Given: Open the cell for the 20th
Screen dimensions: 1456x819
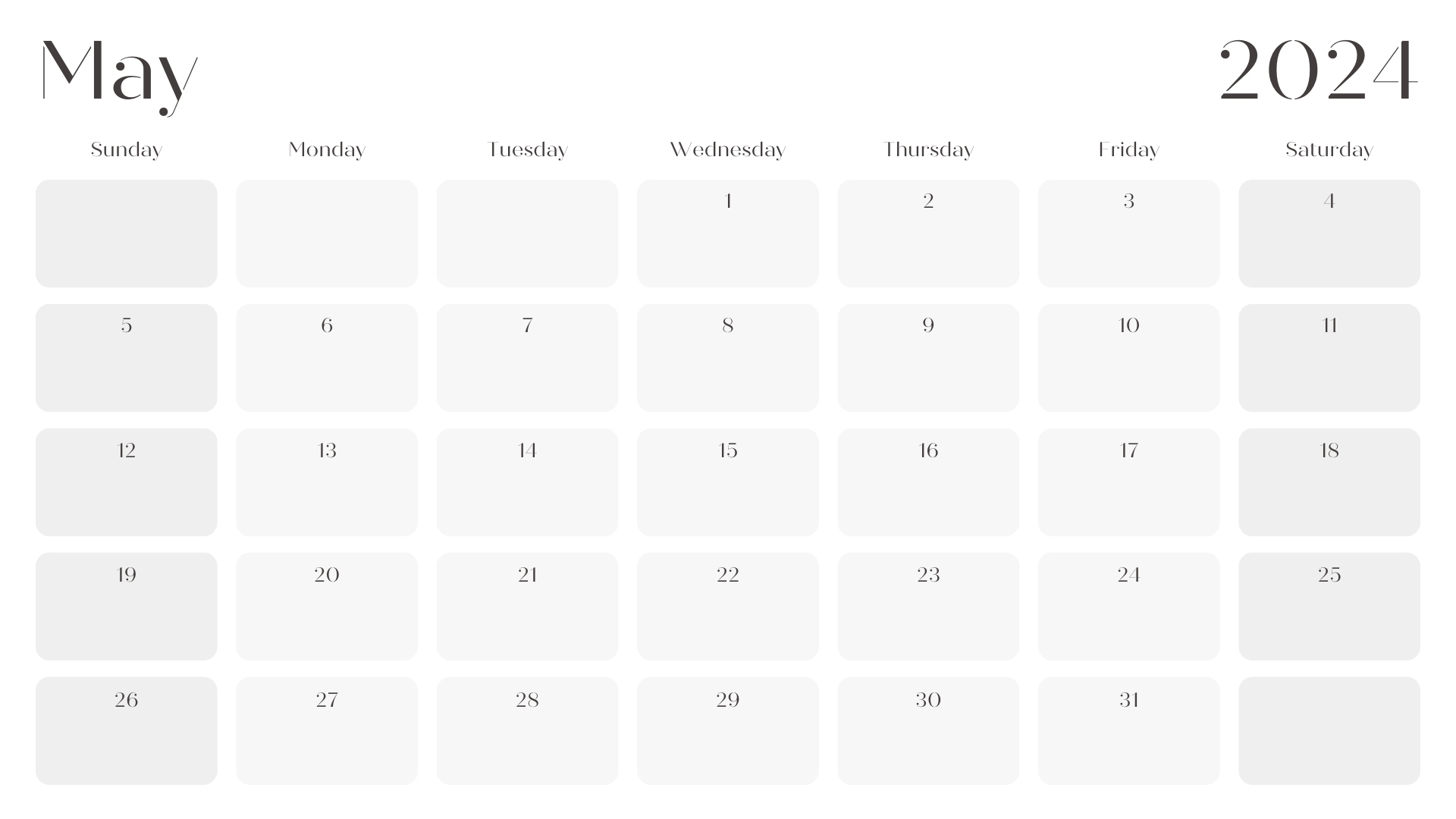Looking at the screenshot, I should [327, 607].
